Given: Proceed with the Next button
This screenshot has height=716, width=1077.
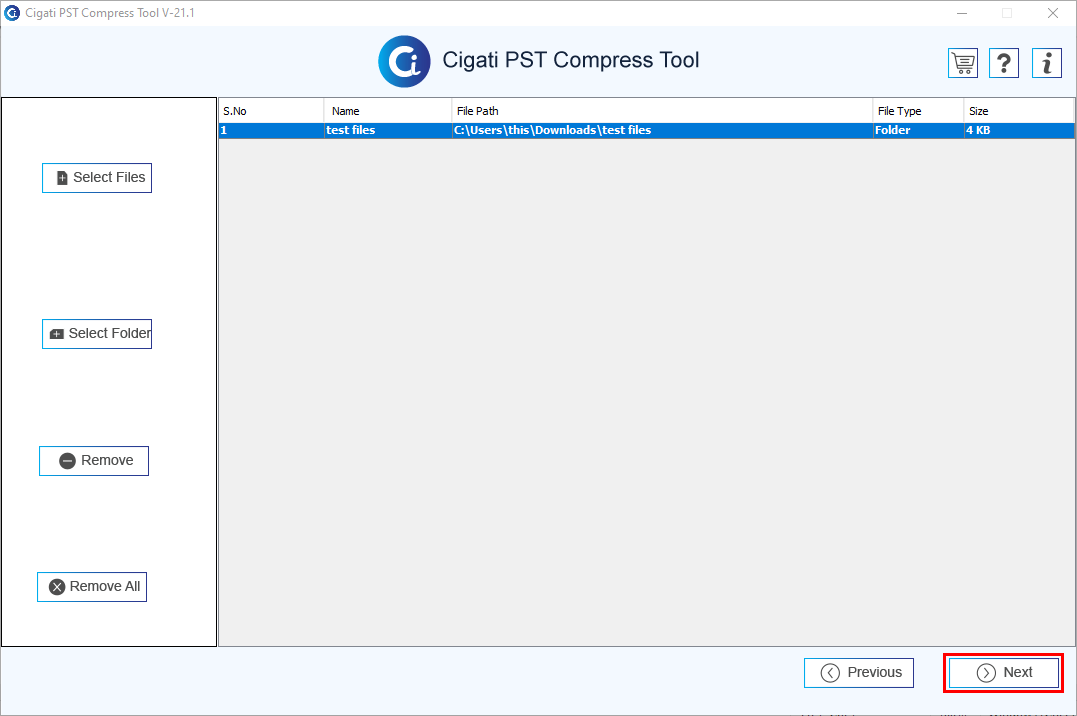Looking at the screenshot, I should [x=1004, y=673].
